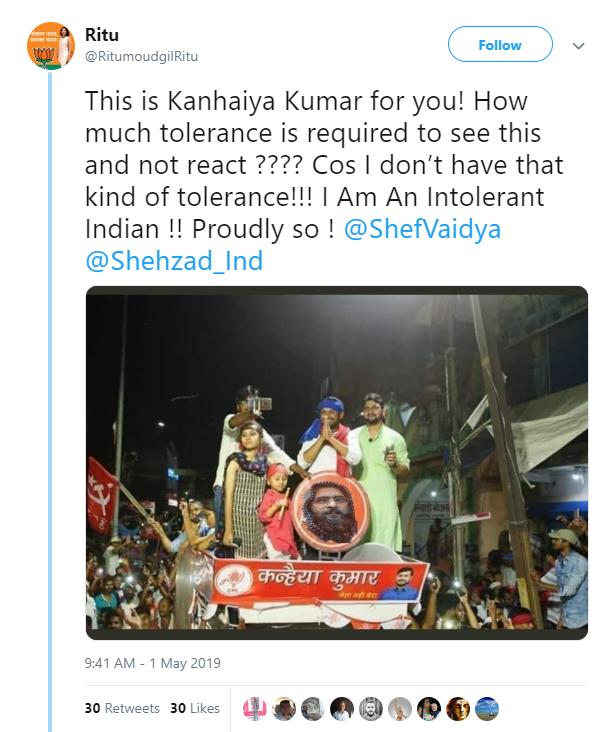Open the @RitumoudgilRitu handle
616x732 pixels.
141,56
